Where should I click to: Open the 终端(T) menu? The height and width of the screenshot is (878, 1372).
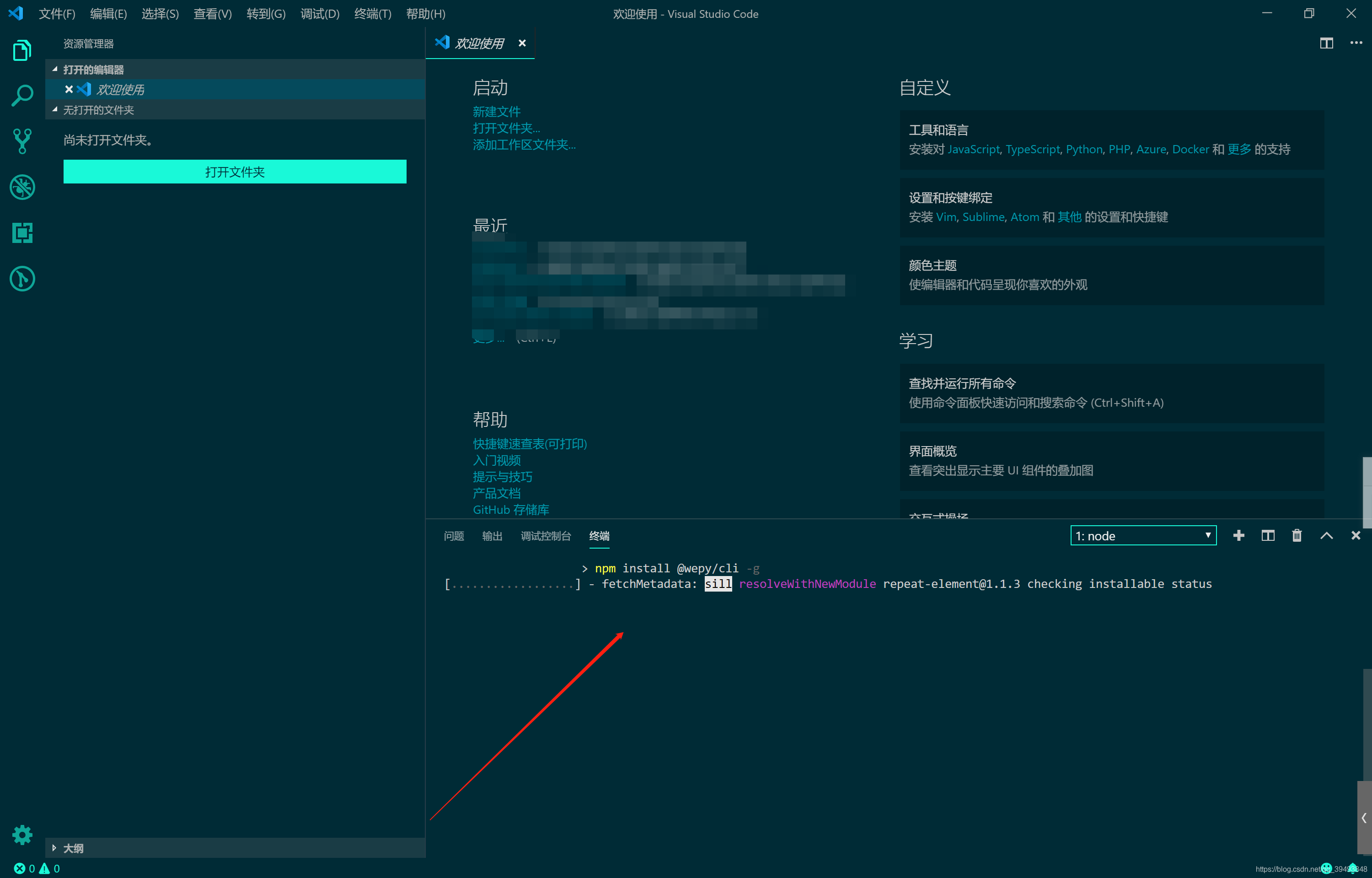(x=373, y=14)
